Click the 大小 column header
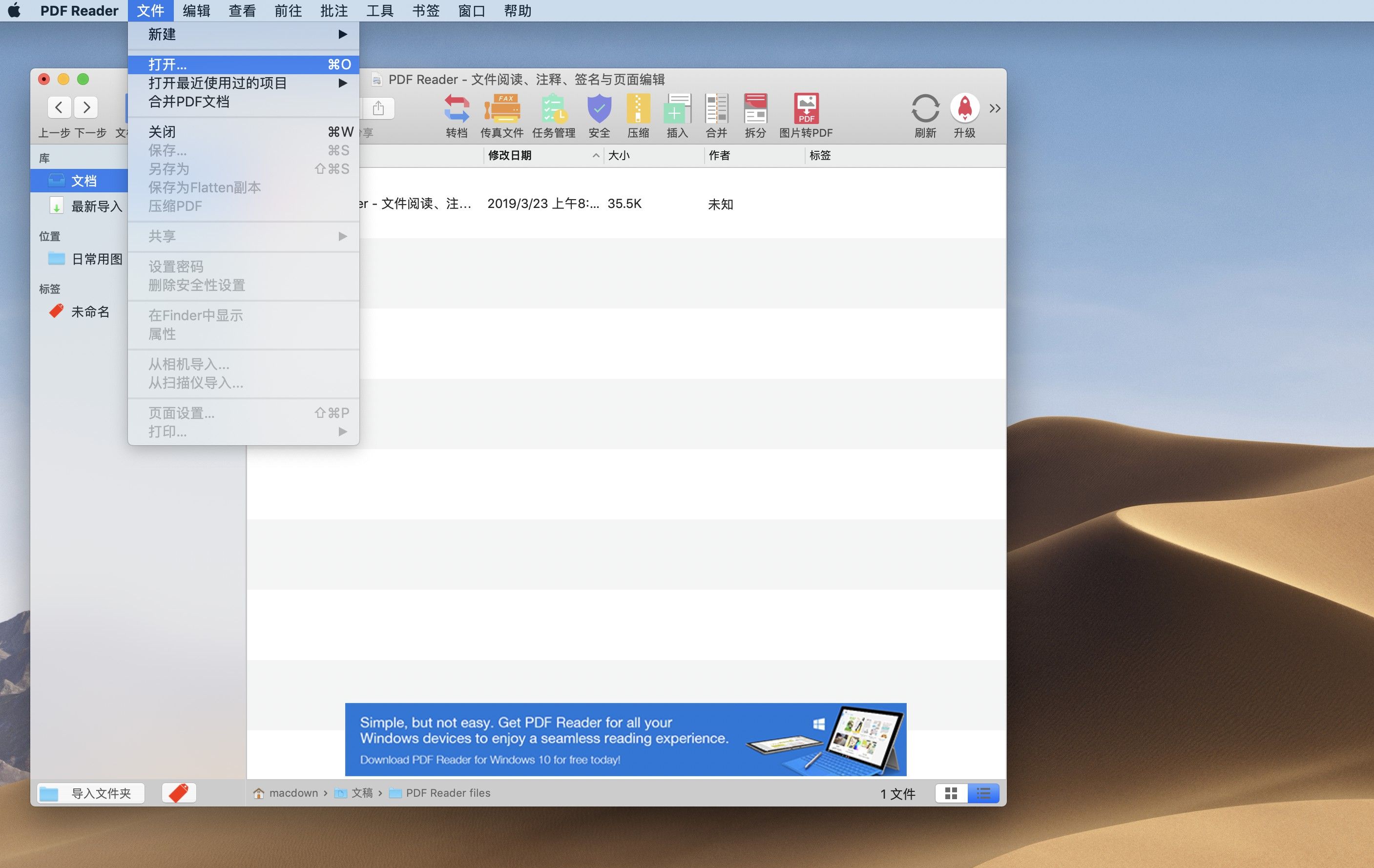The width and height of the screenshot is (1374, 868). tap(654, 155)
